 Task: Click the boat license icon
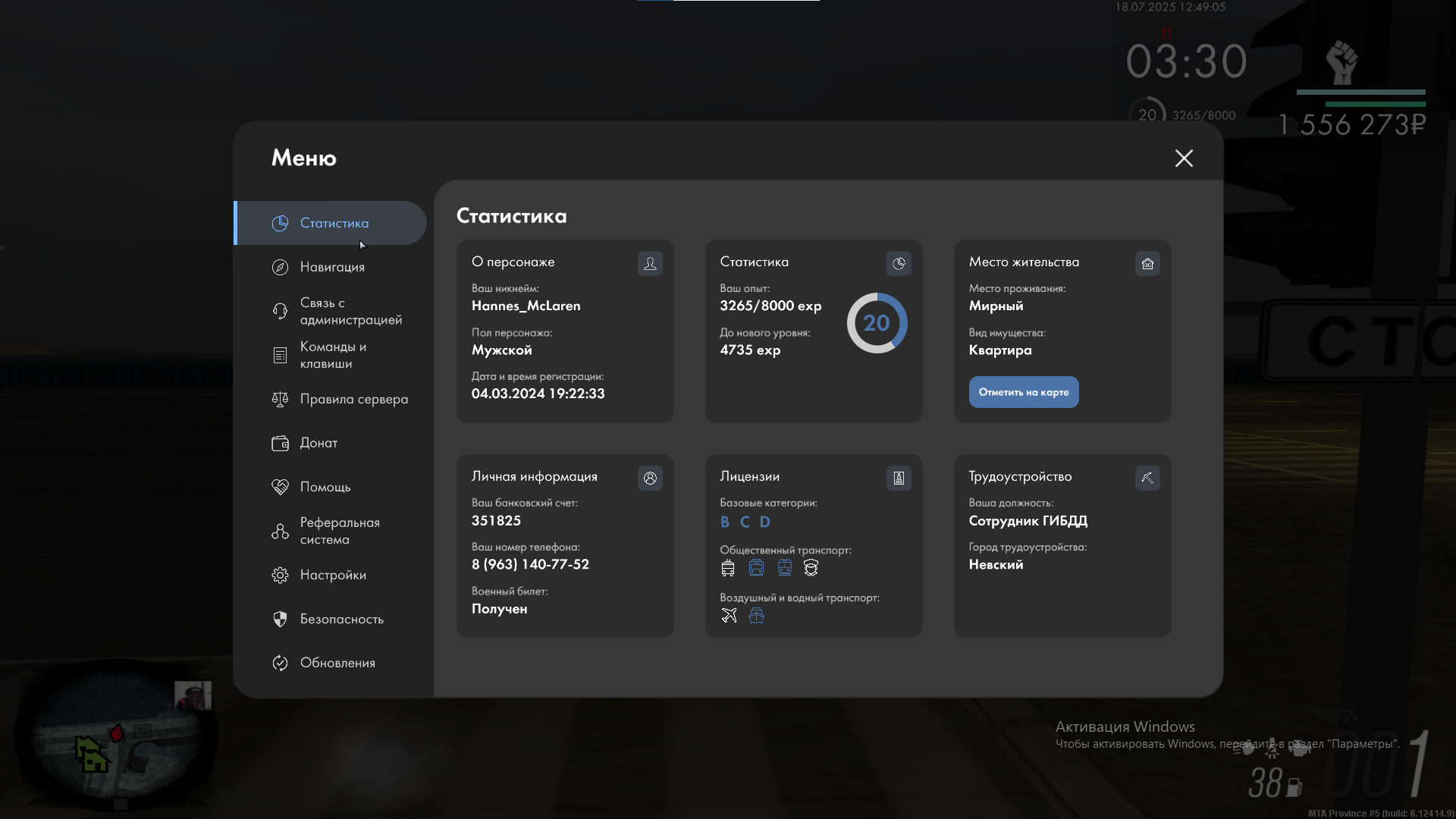(756, 616)
